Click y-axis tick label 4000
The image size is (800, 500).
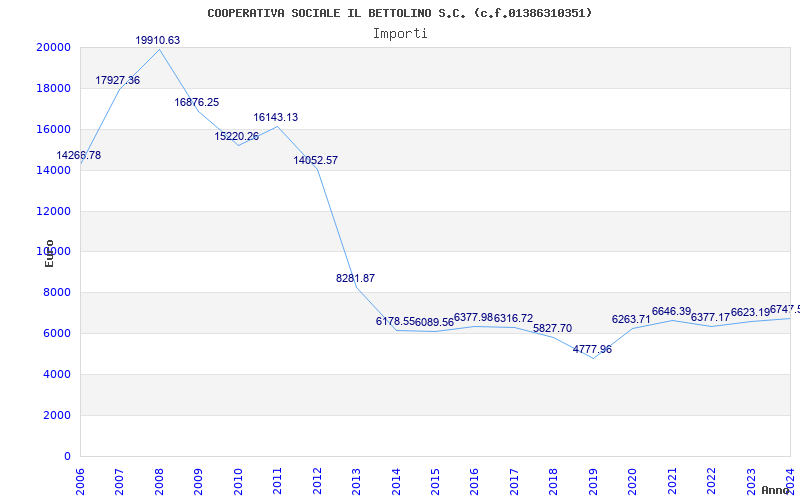pyautogui.click(x=56, y=374)
